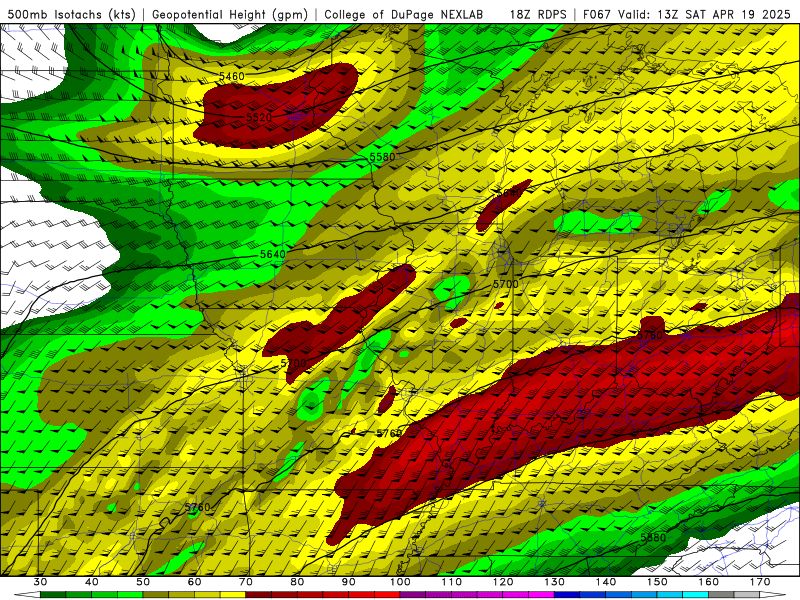Click the '50' value on the color scale
Image resolution: width=800 pixels, height=600 pixels.
[143, 582]
